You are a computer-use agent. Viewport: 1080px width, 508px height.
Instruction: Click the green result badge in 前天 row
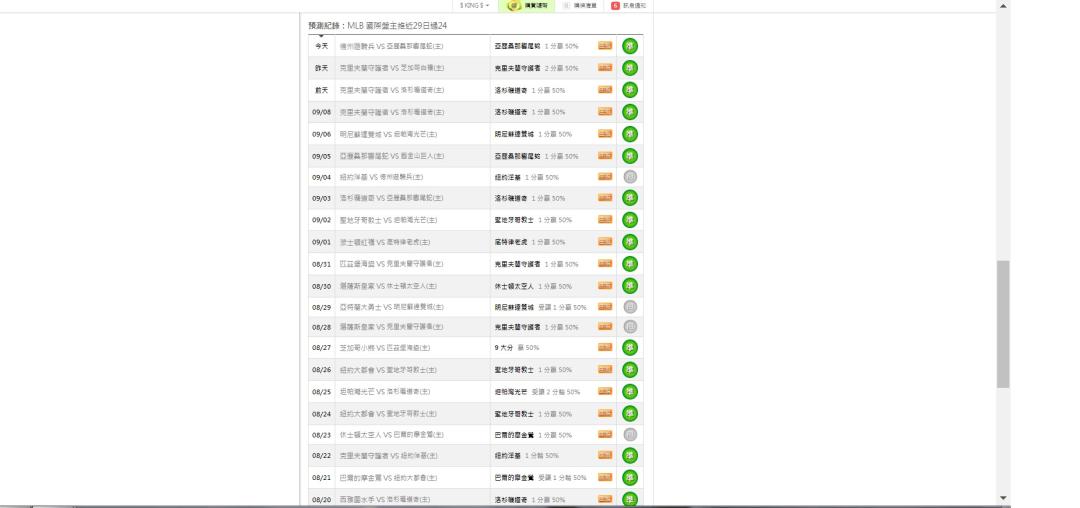[x=630, y=90]
